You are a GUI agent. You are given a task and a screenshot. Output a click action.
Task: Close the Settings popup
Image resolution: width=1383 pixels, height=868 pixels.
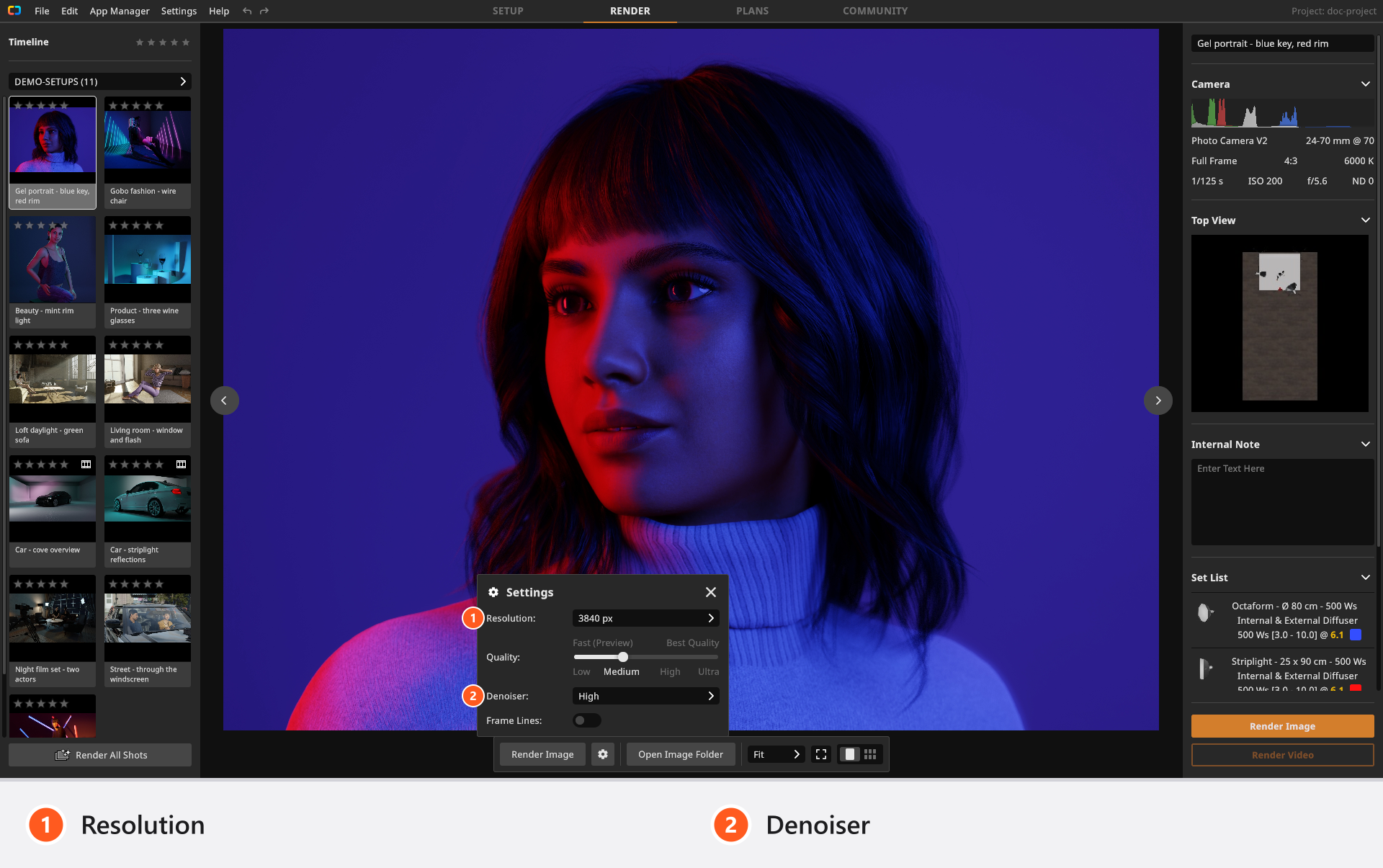711,592
